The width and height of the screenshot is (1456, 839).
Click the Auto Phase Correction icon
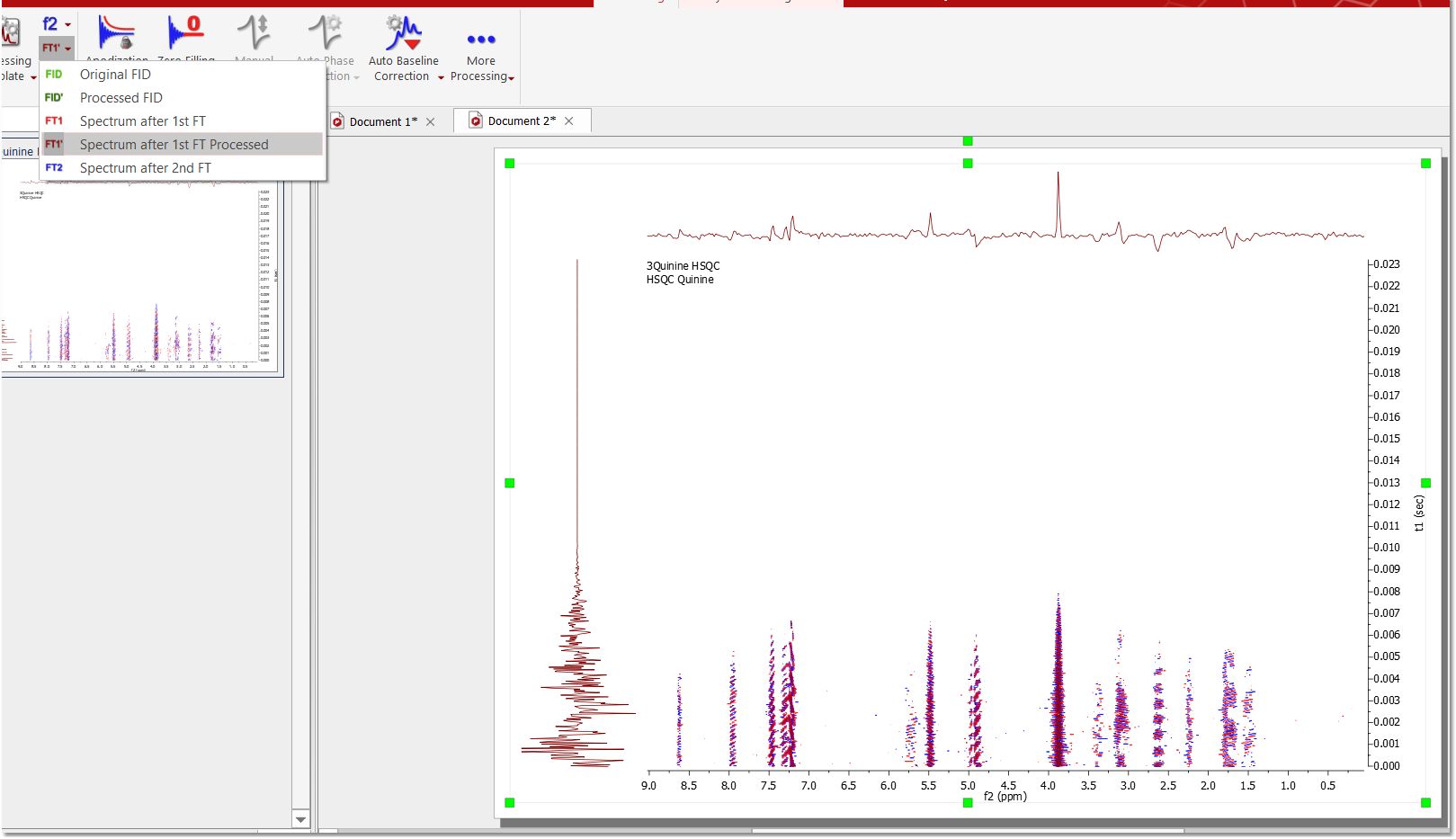point(325,32)
